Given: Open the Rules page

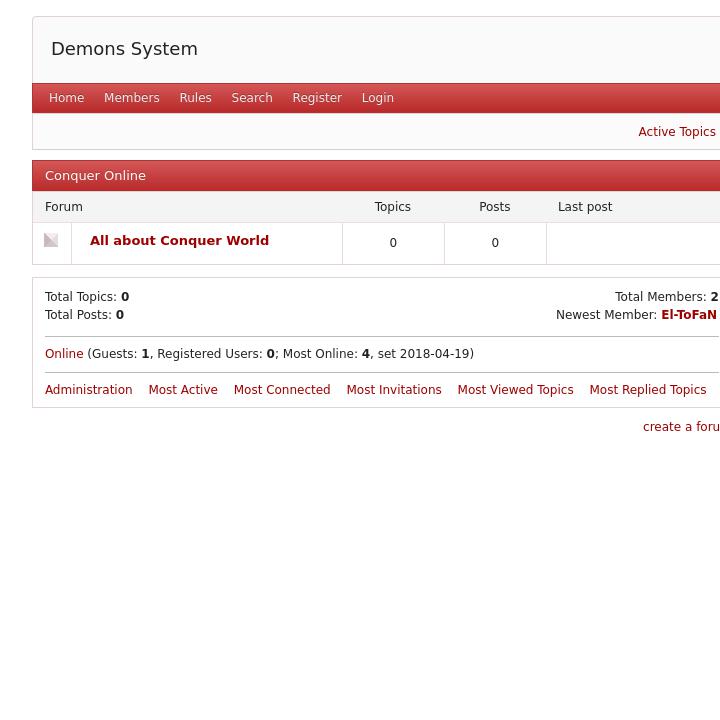Looking at the screenshot, I should coord(195,98).
